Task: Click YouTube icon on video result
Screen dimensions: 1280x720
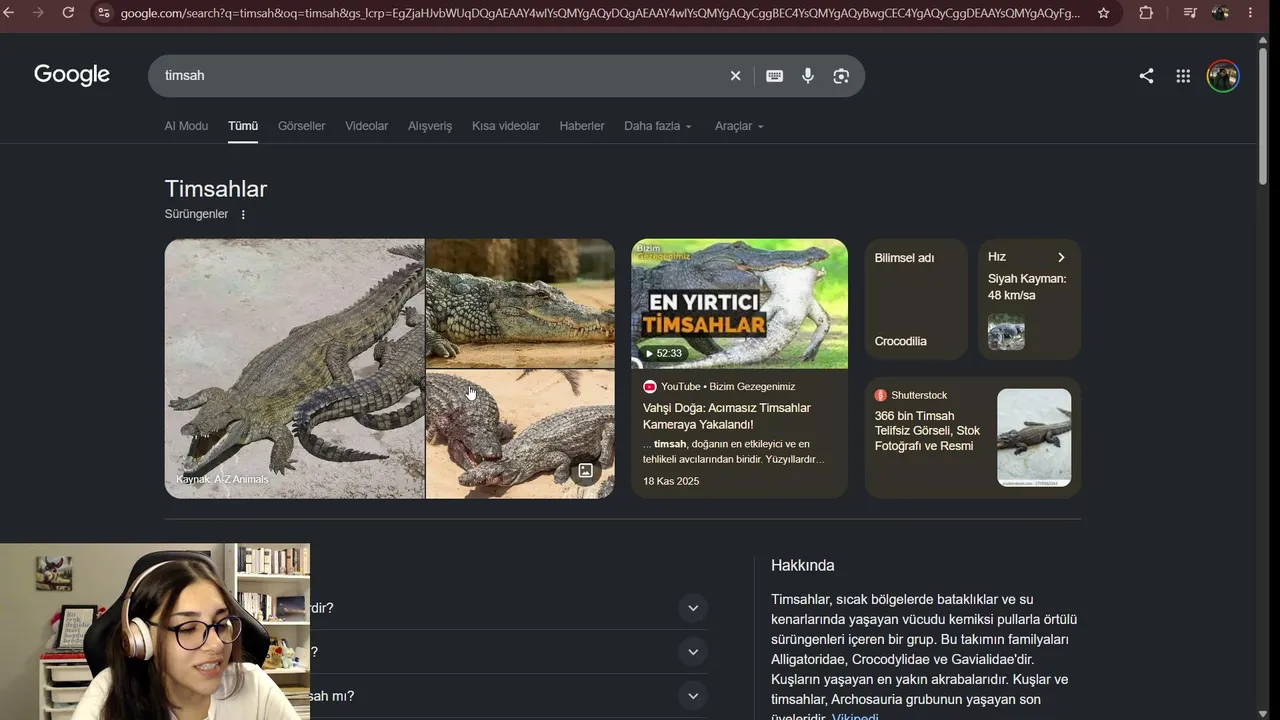Action: (650, 386)
